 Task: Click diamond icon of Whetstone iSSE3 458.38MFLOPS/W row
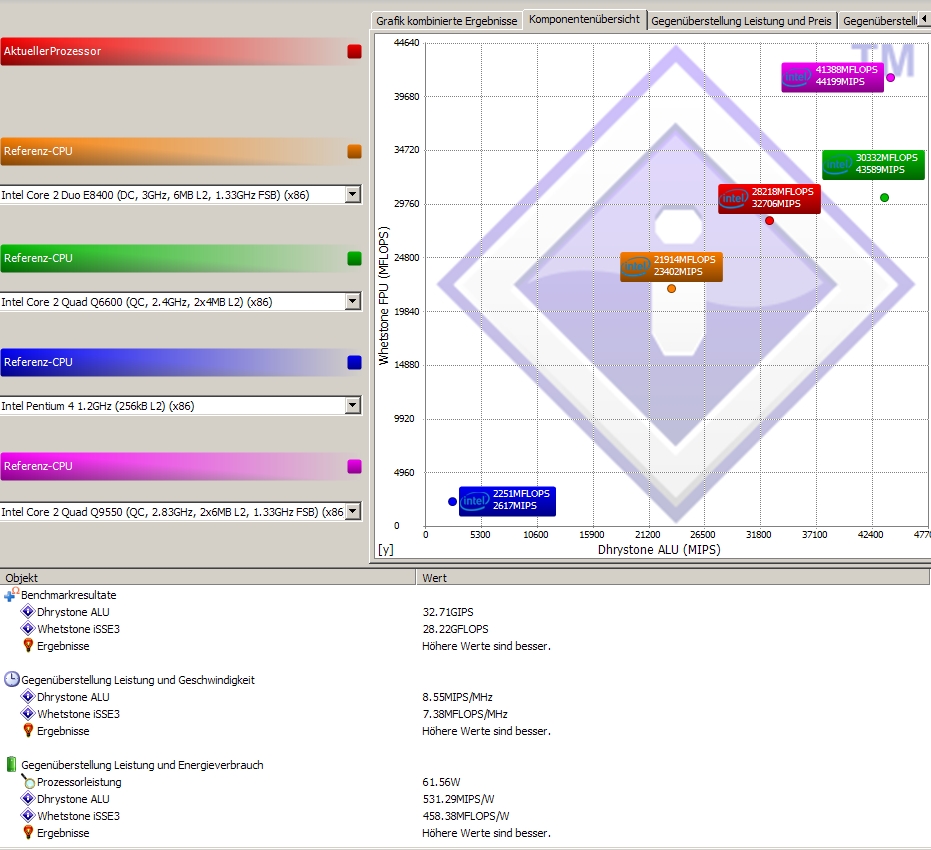coord(28,815)
